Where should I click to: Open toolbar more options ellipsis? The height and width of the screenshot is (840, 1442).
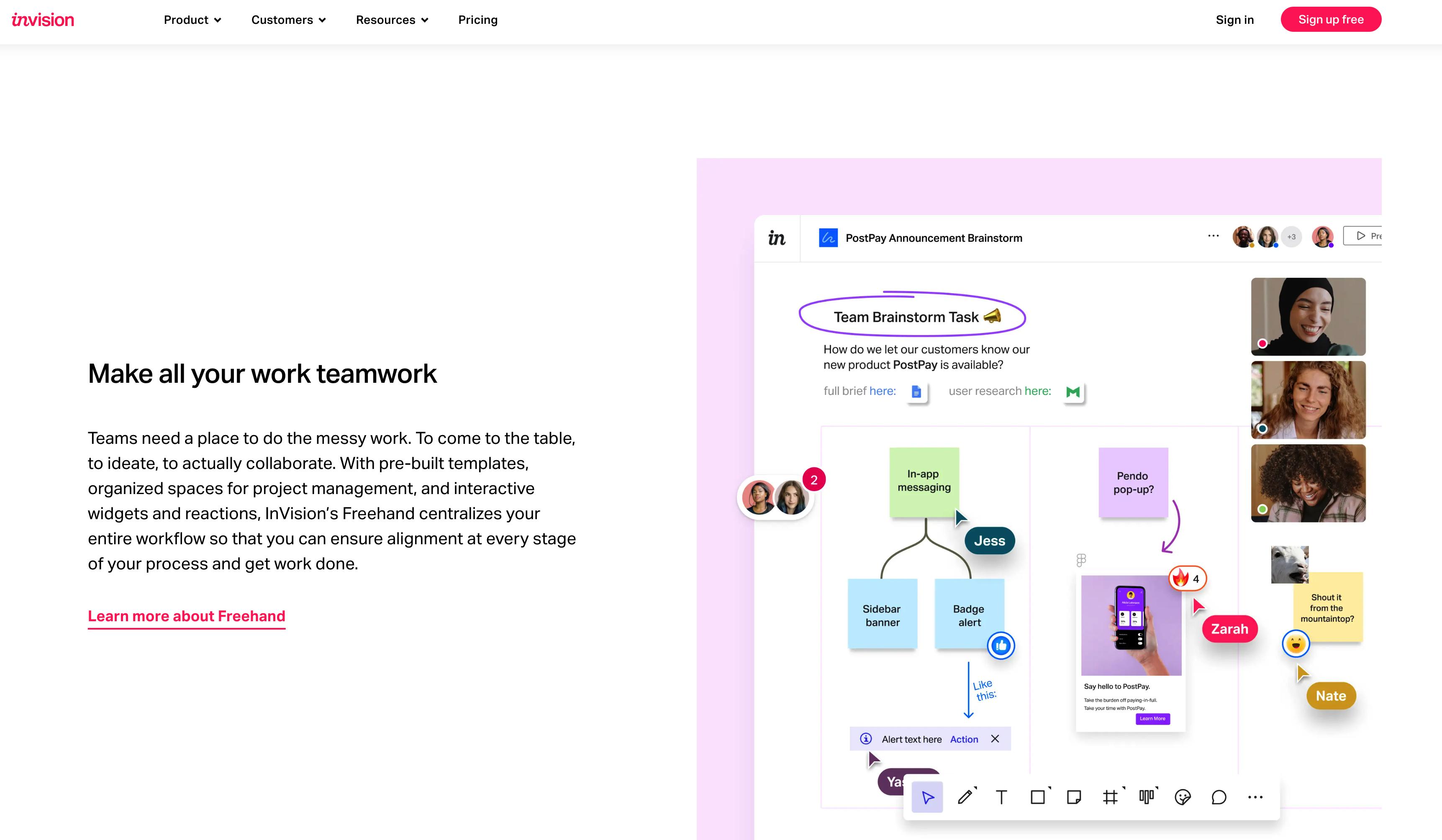pyautogui.click(x=1255, y=797)
